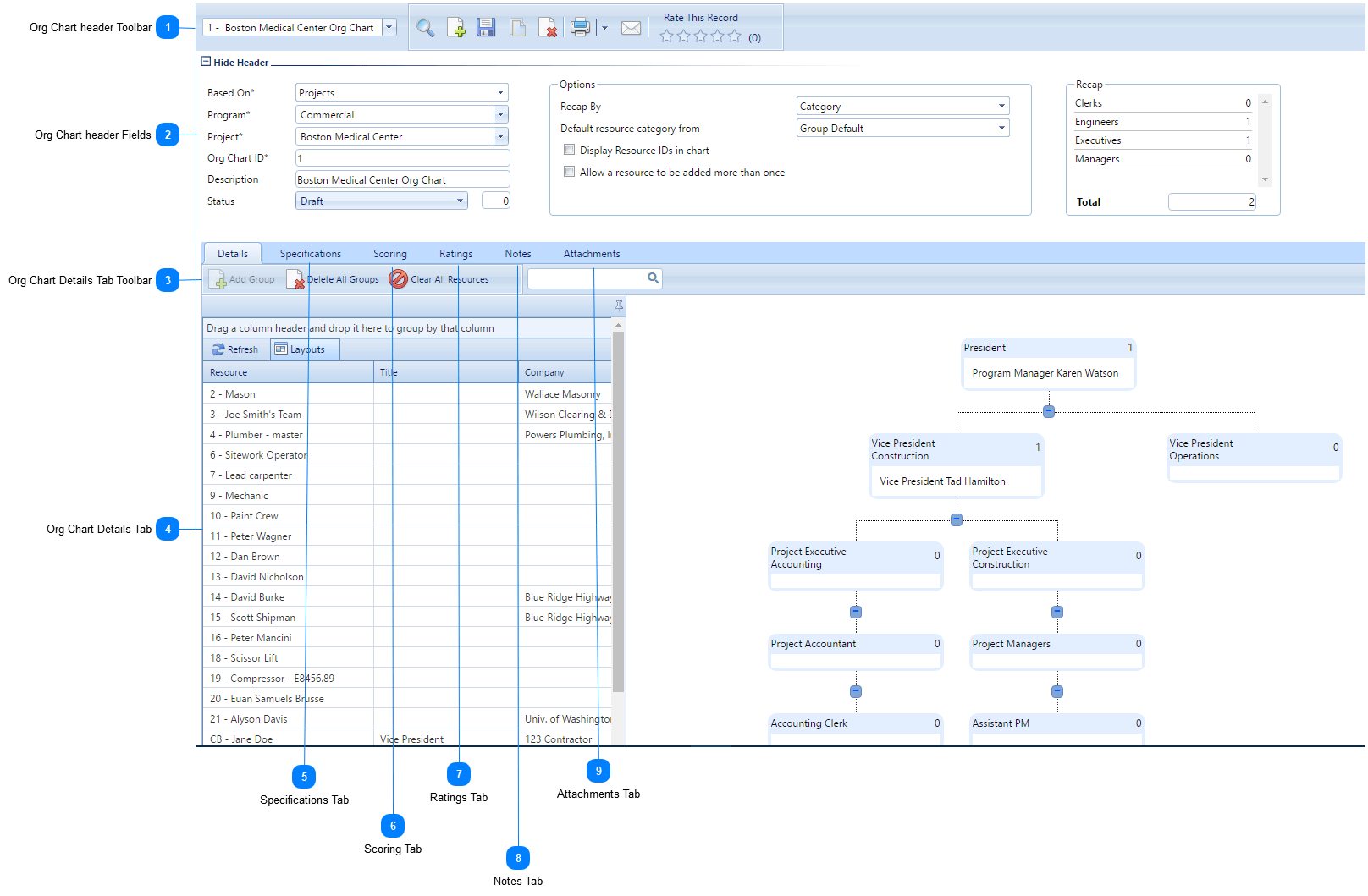This screenshot has height=896, width=1368.
Task: Click the Org Chart ID input field
Action: click(402, 158)
